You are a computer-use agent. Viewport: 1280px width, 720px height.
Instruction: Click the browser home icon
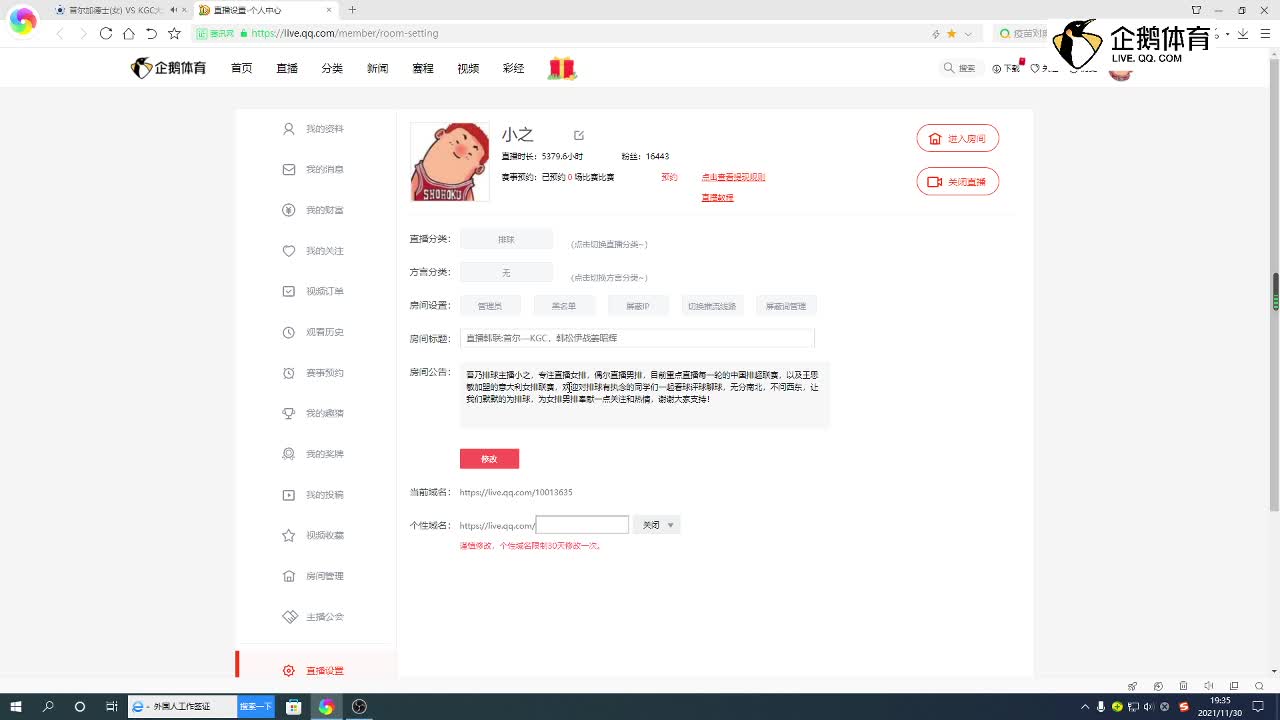click(x=128, y=33)
